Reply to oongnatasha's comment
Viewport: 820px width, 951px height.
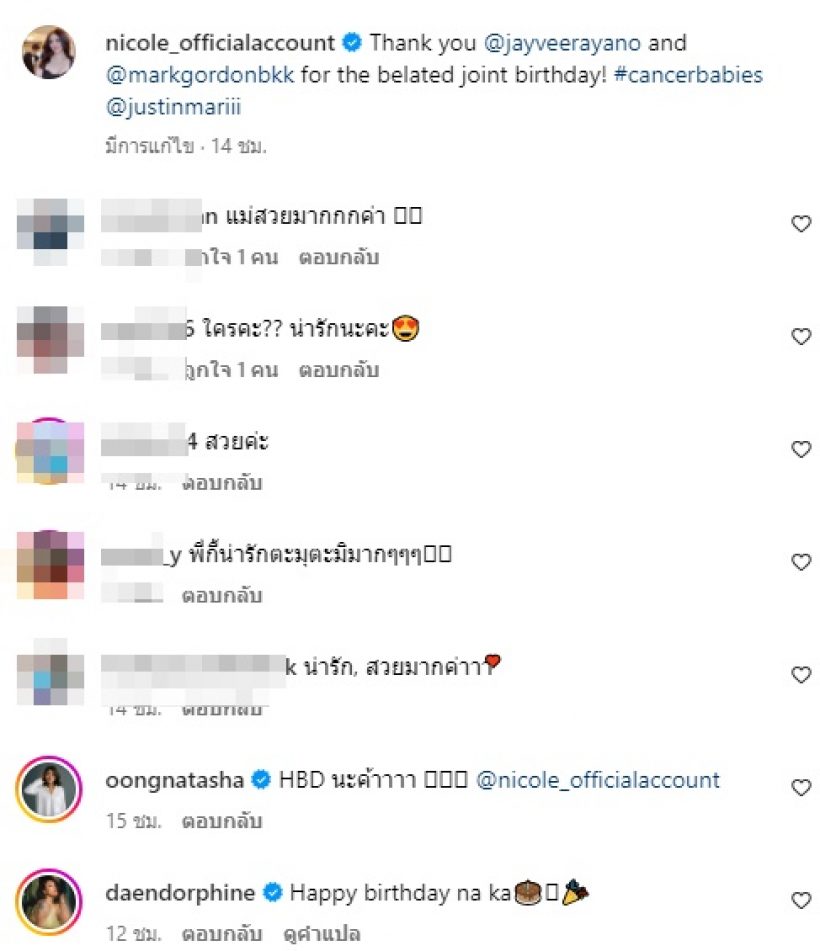(x=222, y=821)
